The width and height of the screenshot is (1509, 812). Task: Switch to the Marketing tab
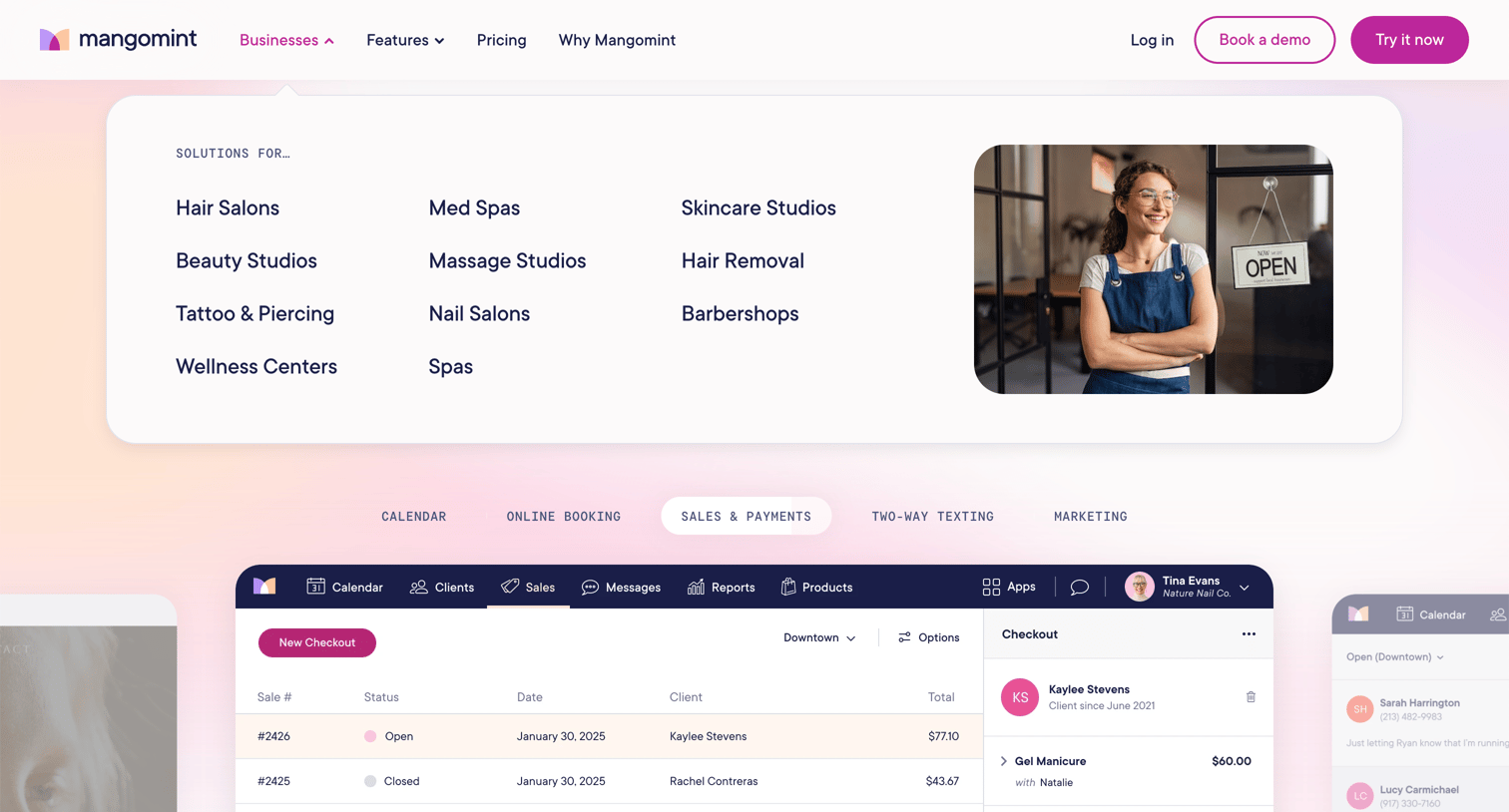(1091, 516)
